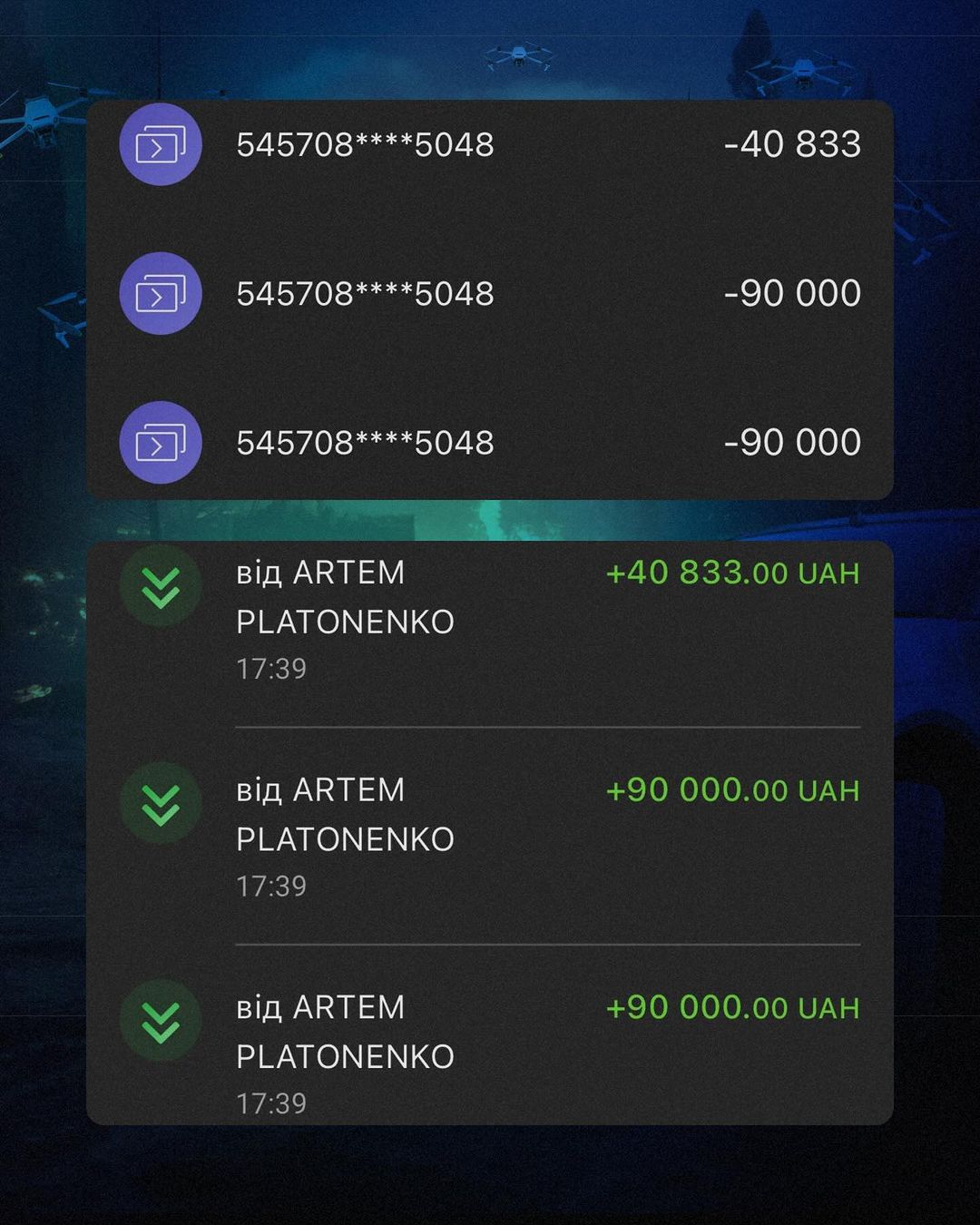The height and width of the screenshot is (1225, 980).
Task: Click the -40 833 outgoing amount
Action: 792,144
